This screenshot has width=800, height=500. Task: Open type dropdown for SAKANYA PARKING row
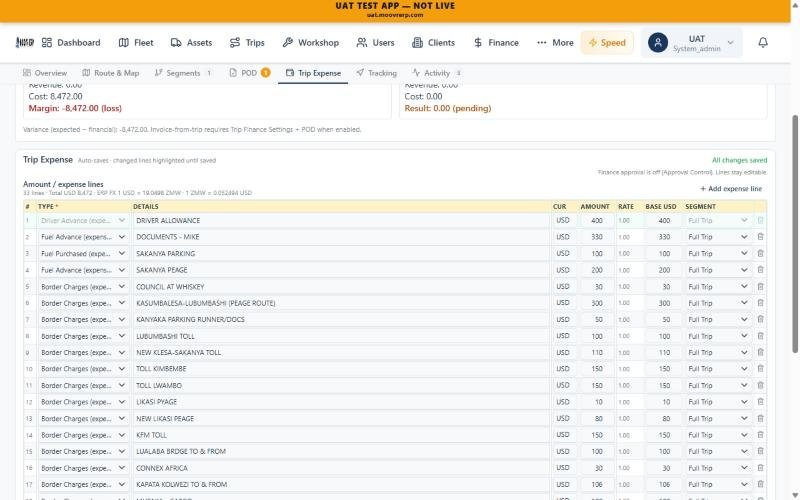click(x=83, y=254)
